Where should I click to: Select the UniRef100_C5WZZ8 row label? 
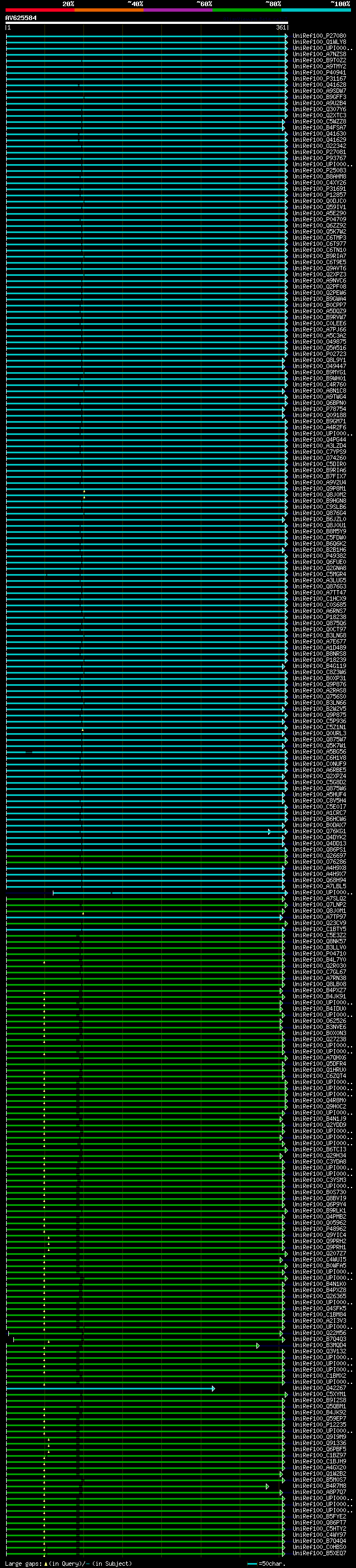(319, 122)
